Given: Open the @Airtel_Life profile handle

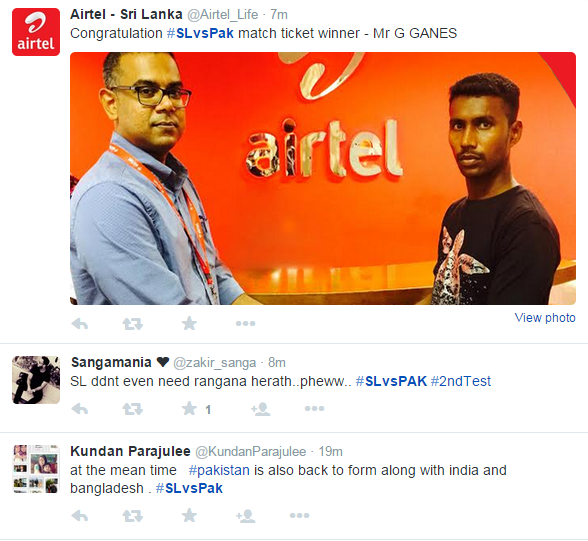Looking at the screenshot, I should [x=222, y=15].
